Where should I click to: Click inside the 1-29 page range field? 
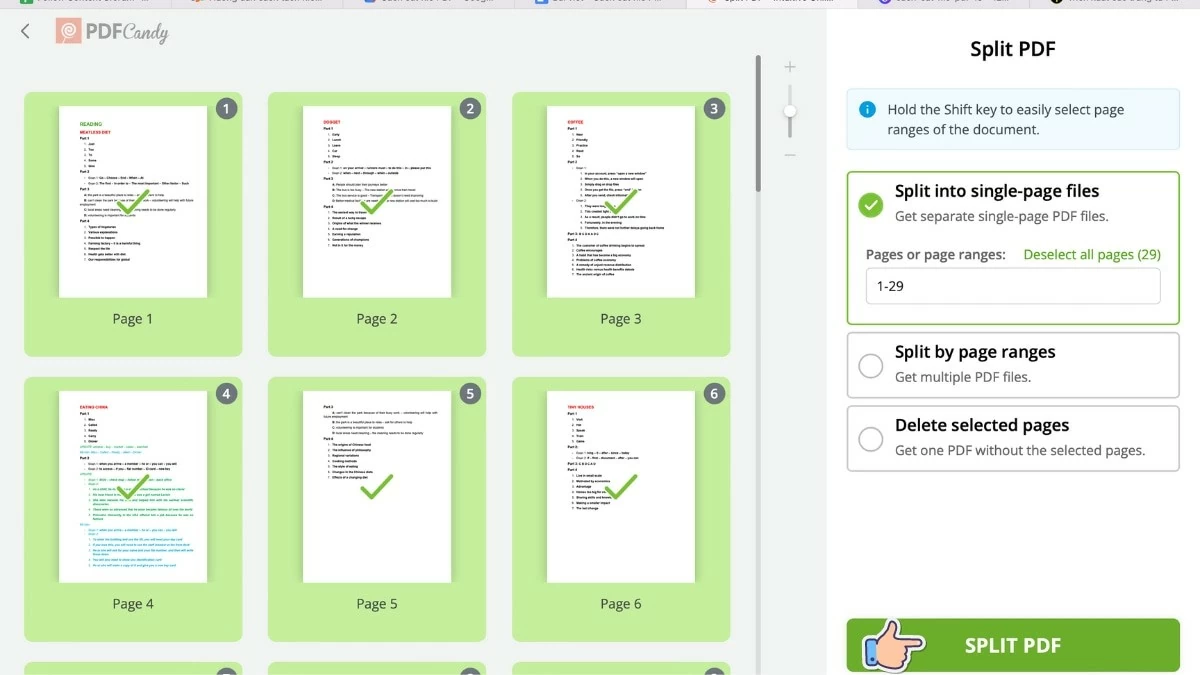point(1012,286)
